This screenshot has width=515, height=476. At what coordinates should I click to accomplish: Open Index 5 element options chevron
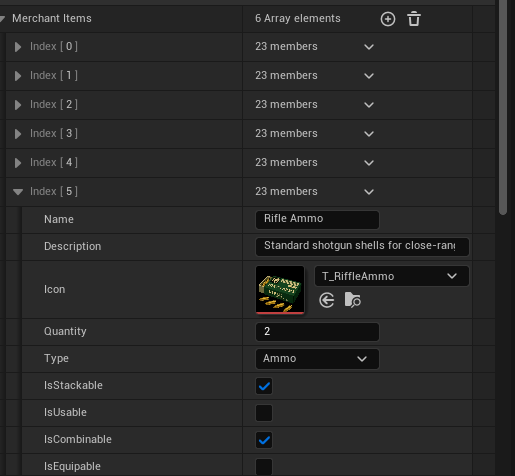click(x=369, y=192)
